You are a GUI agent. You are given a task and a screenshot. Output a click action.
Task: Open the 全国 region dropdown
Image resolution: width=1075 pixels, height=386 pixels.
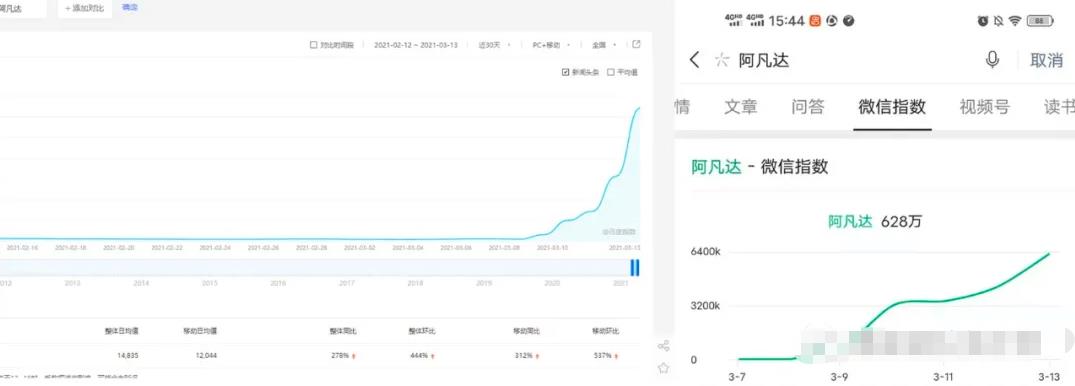pos(604,45)
